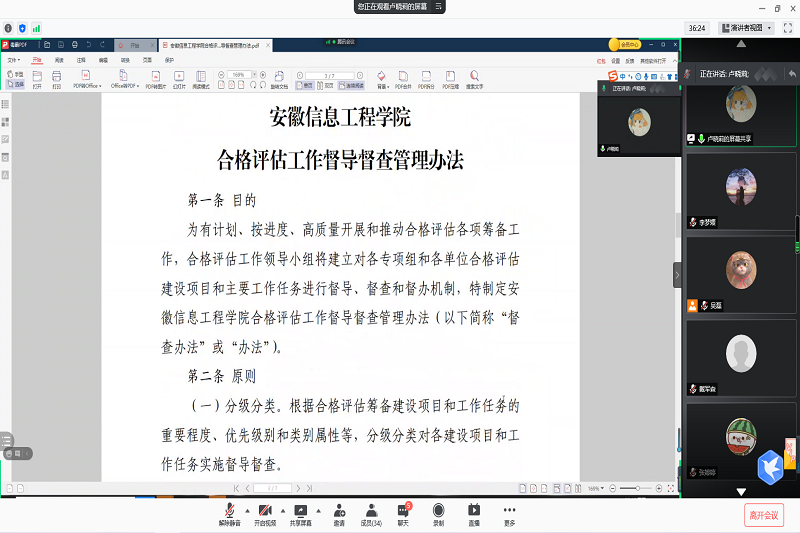Click the red 离开会议 button
The image size is (800, 533).
[763, 515]
